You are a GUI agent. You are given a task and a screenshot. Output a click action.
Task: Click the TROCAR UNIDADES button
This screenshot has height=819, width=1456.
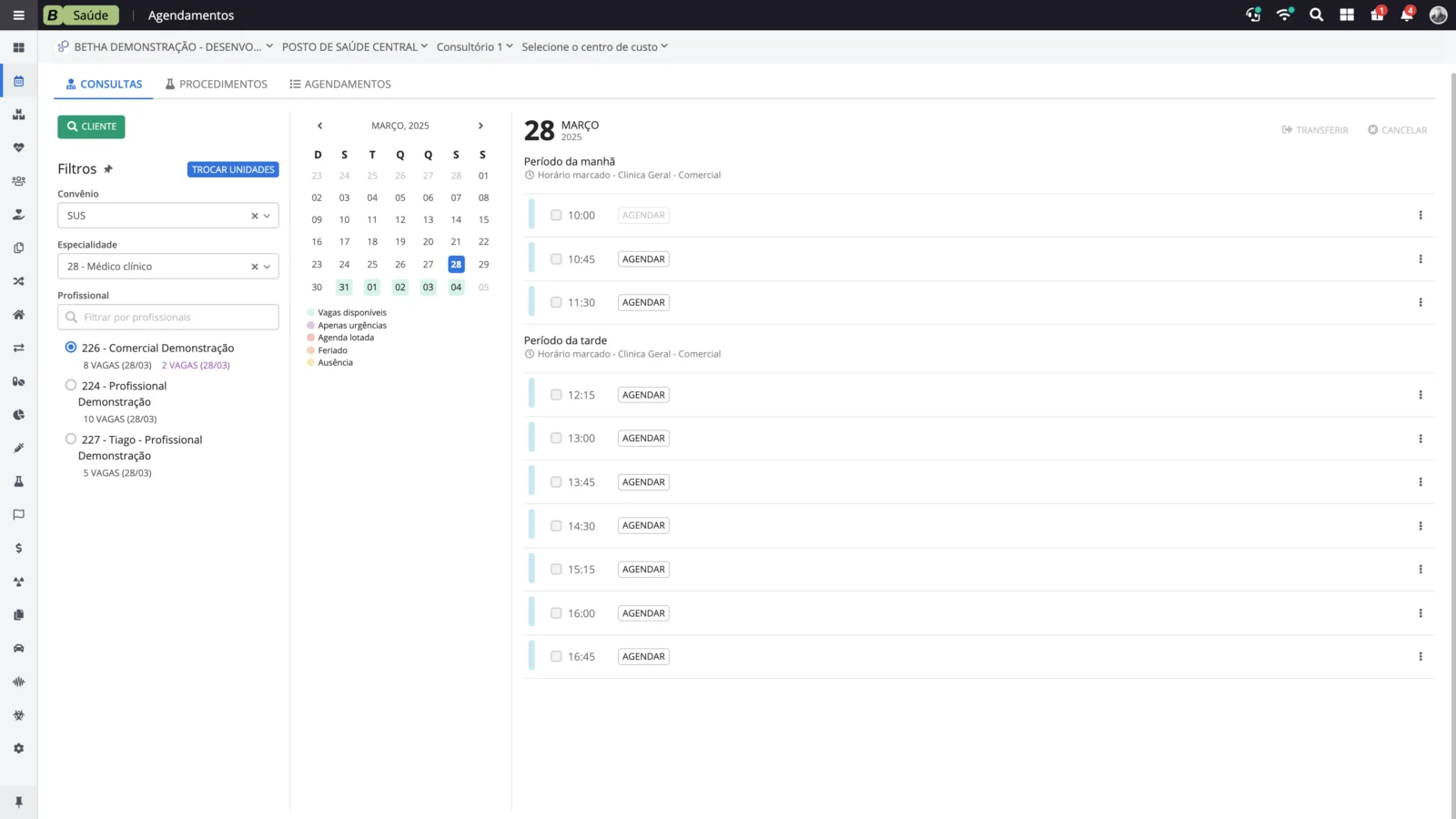point(233,169)
